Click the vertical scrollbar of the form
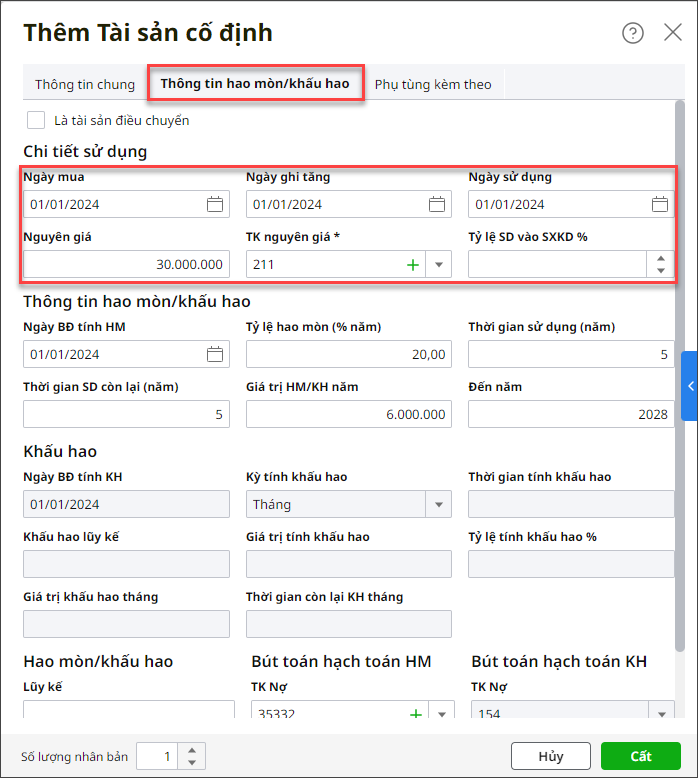The image size is (698, 778). click(680, 376)
